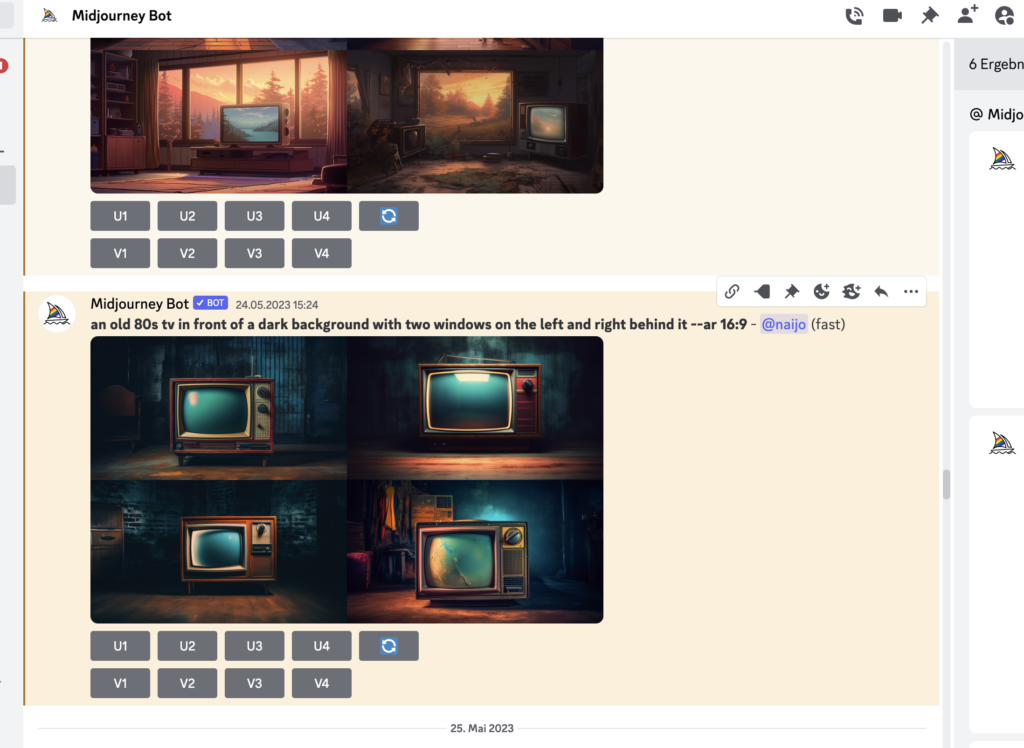1024x748 pixels.
Task: Open first sailboat avatar in search results panel
Action: pyautogui.click(x=1002, y=159)
